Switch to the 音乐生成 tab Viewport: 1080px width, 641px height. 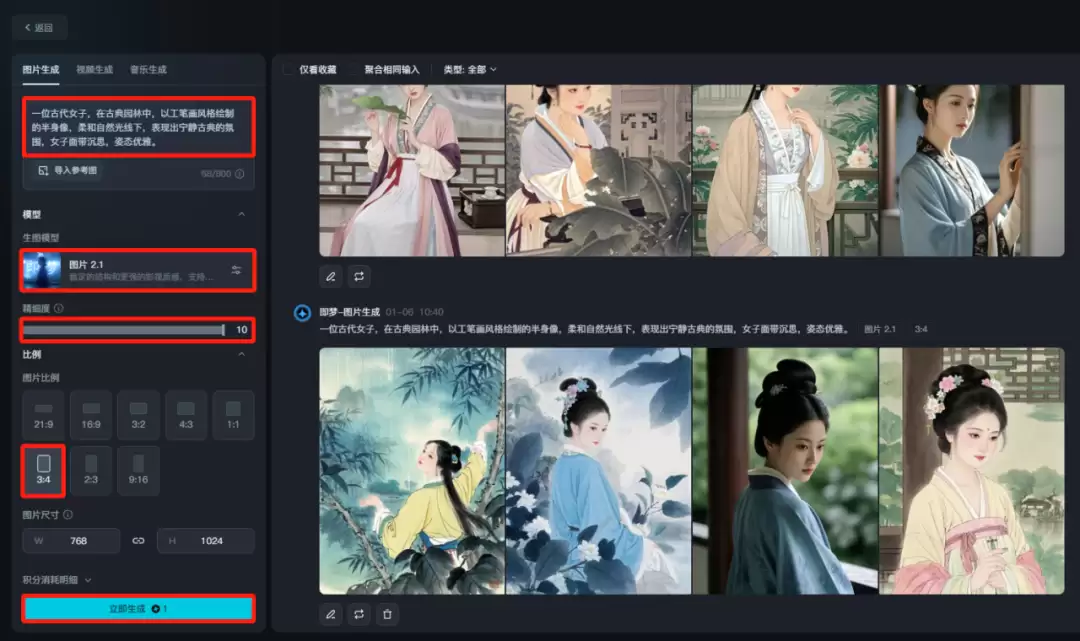(147, 70)
